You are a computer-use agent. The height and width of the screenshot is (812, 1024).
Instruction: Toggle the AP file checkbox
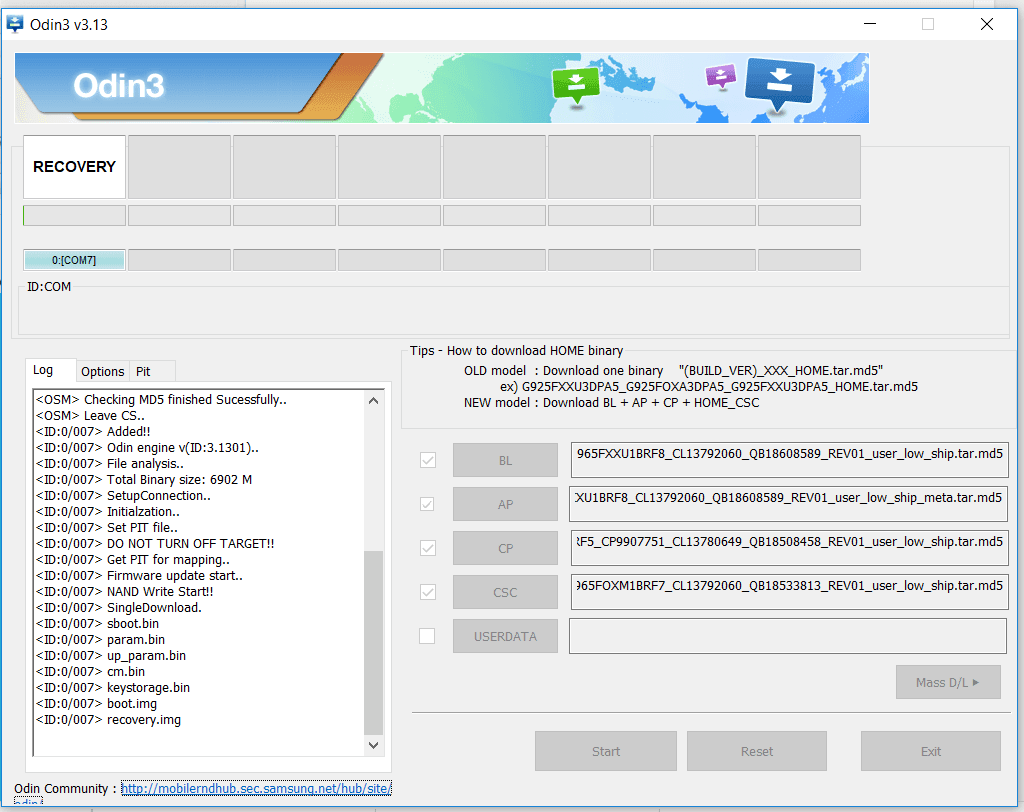(427, 504)
